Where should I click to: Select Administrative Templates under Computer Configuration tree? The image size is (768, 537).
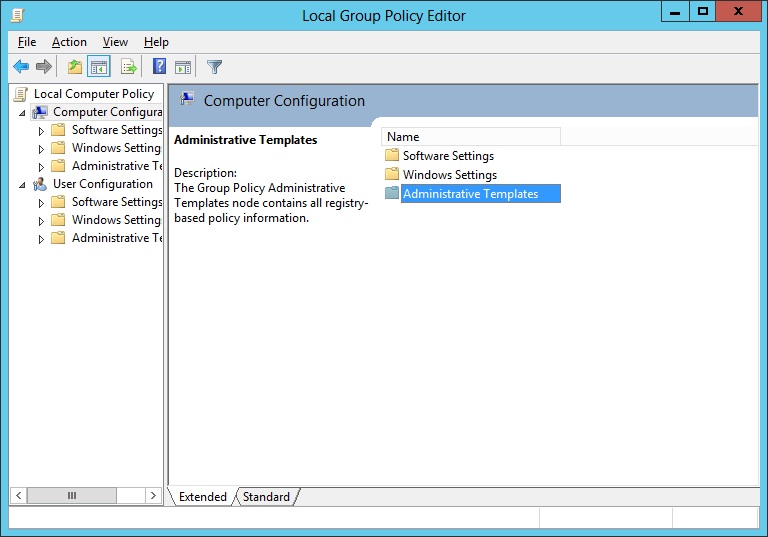click(x=117, y=166)
